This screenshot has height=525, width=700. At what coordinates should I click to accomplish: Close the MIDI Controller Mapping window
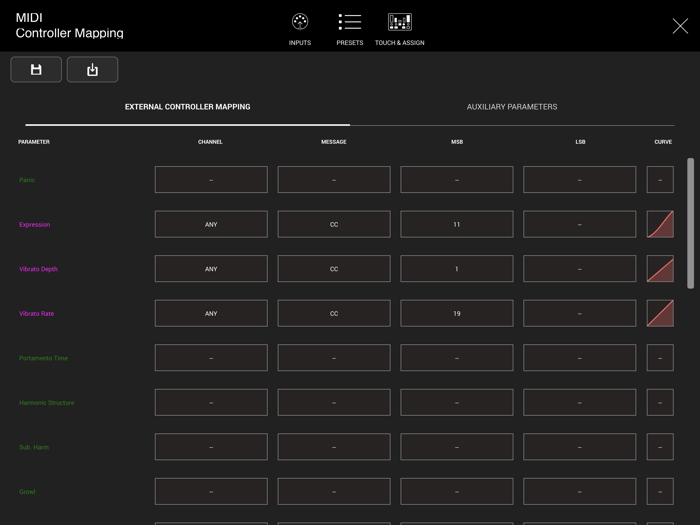click(680, 26)
